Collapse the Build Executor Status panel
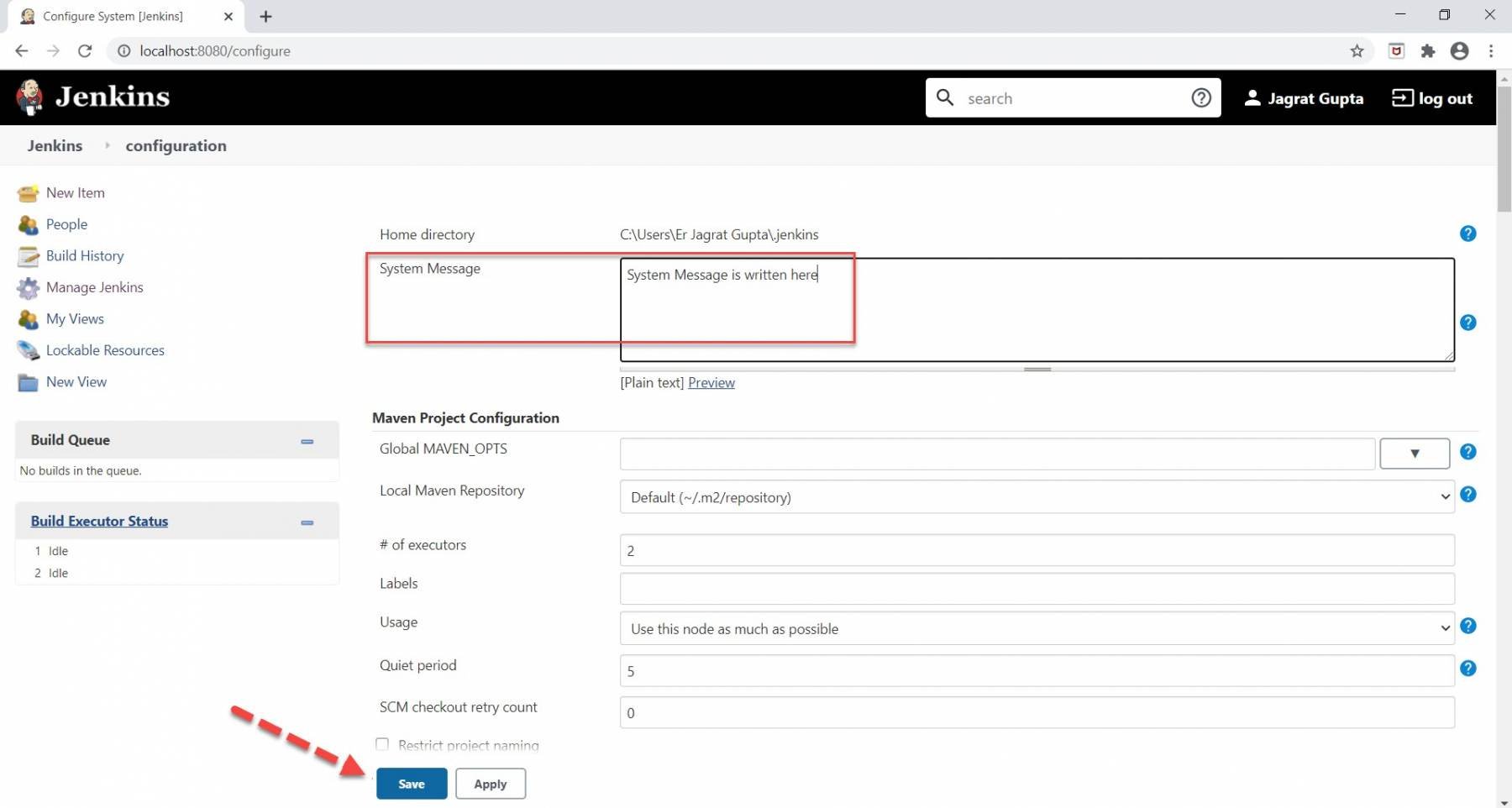Screen dimensions: 1512x808 (307, 522)
